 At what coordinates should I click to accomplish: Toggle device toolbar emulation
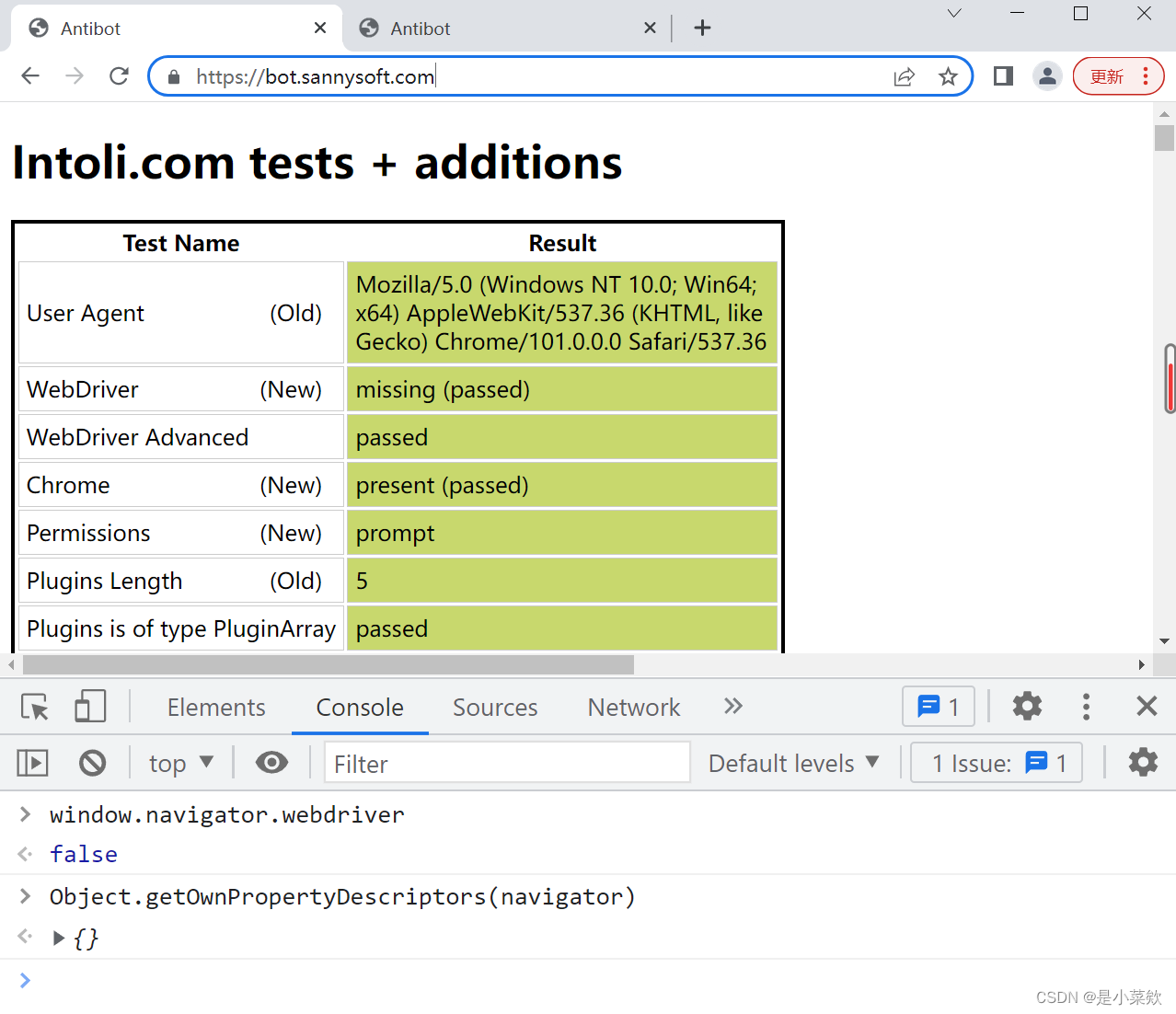click(90, 707)
